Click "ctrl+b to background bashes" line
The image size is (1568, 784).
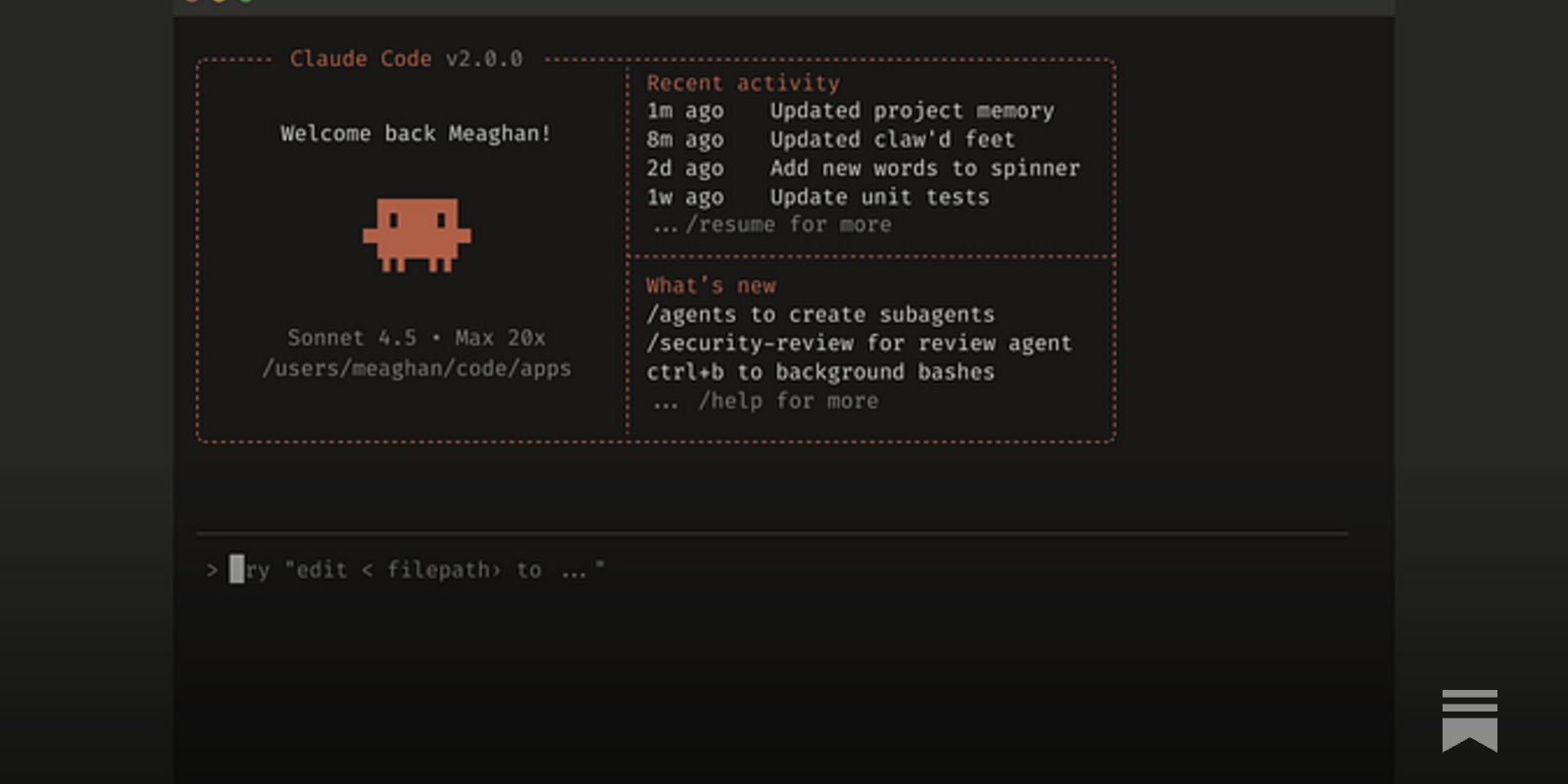click(x=820, y=372)
